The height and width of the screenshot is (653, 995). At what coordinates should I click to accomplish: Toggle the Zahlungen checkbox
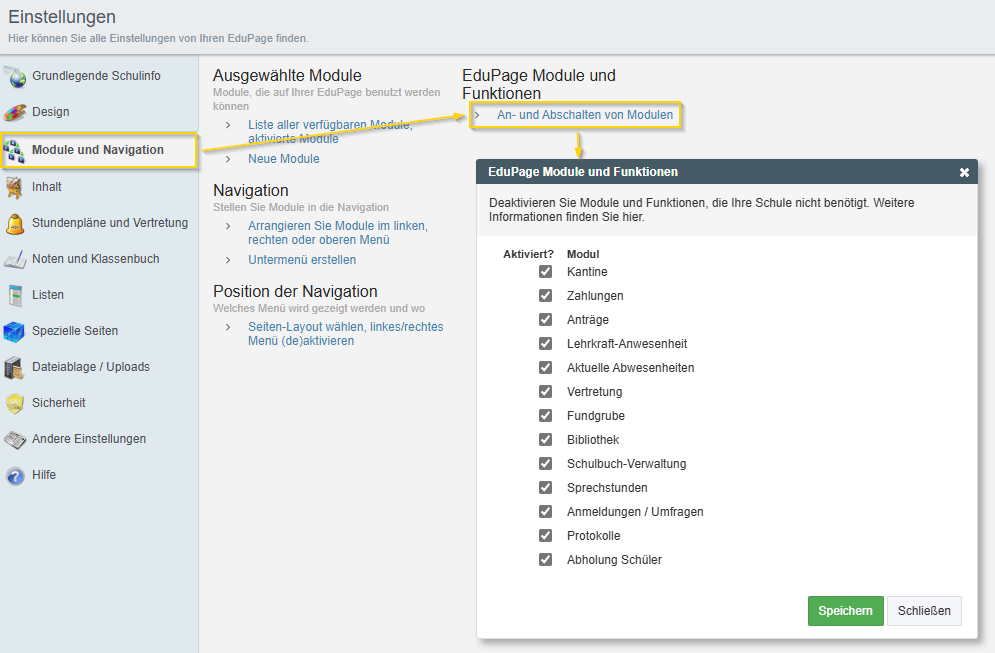[545, 296]
